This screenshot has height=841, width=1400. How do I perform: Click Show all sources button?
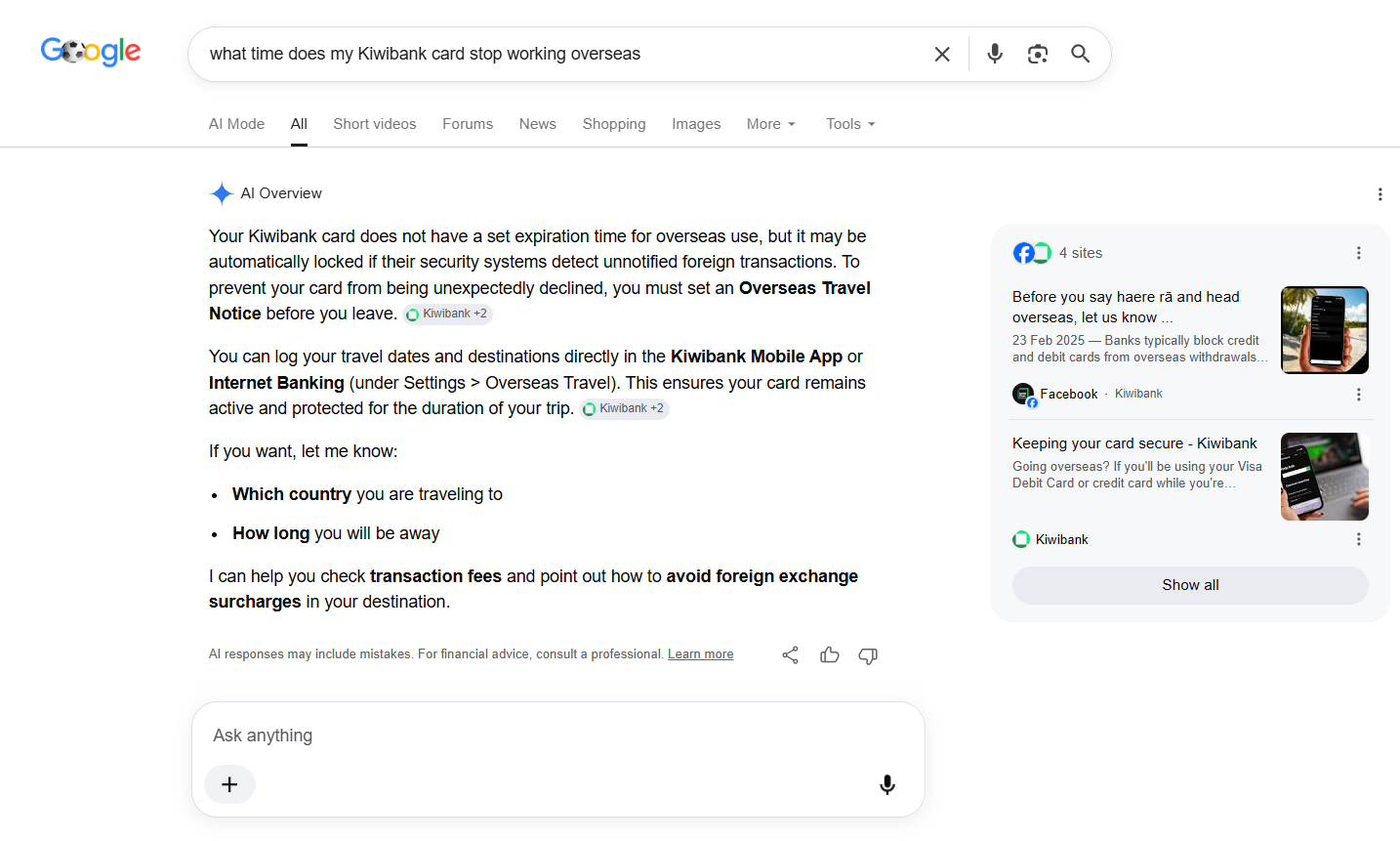1190,585
